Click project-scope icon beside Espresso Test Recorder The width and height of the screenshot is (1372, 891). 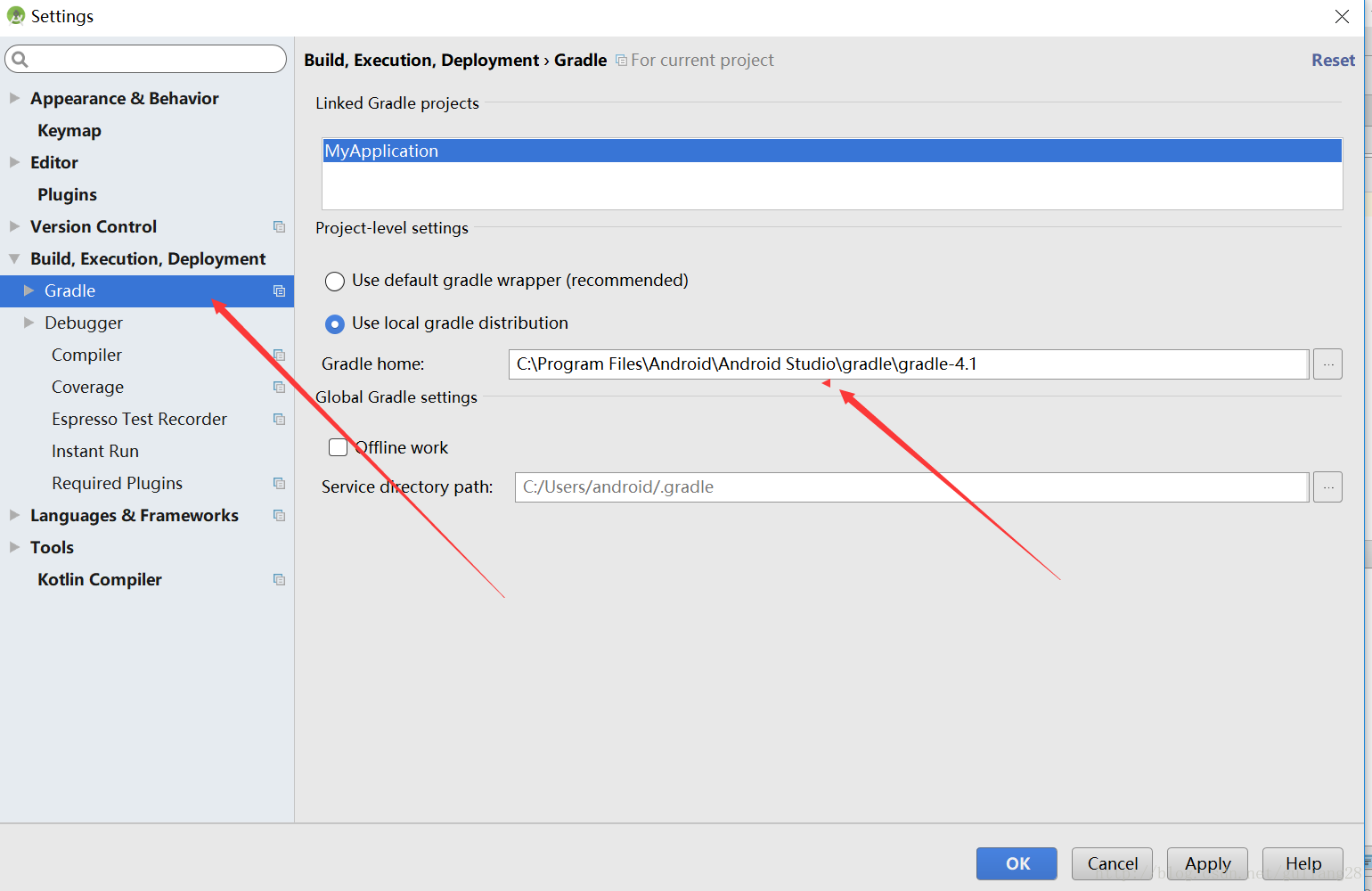point(279,420)
